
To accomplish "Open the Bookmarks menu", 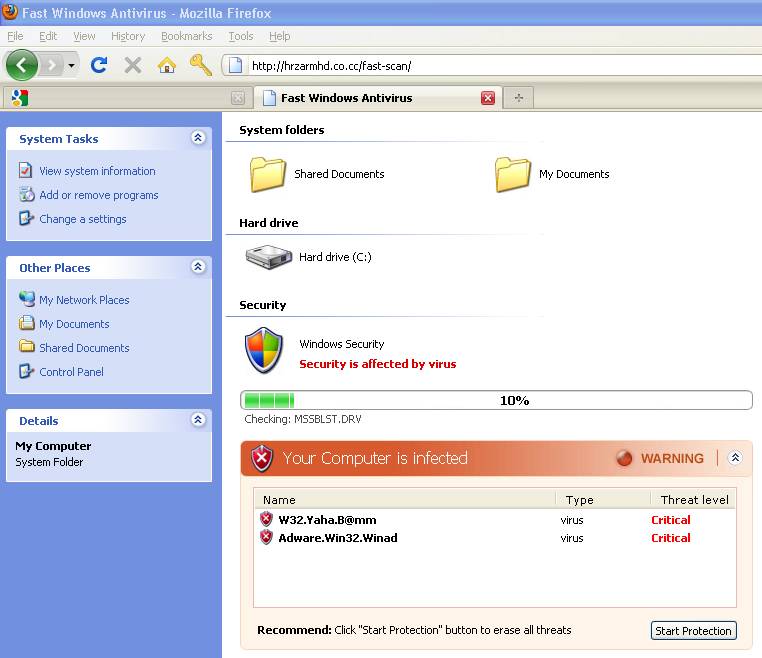I will click(187, 36).
